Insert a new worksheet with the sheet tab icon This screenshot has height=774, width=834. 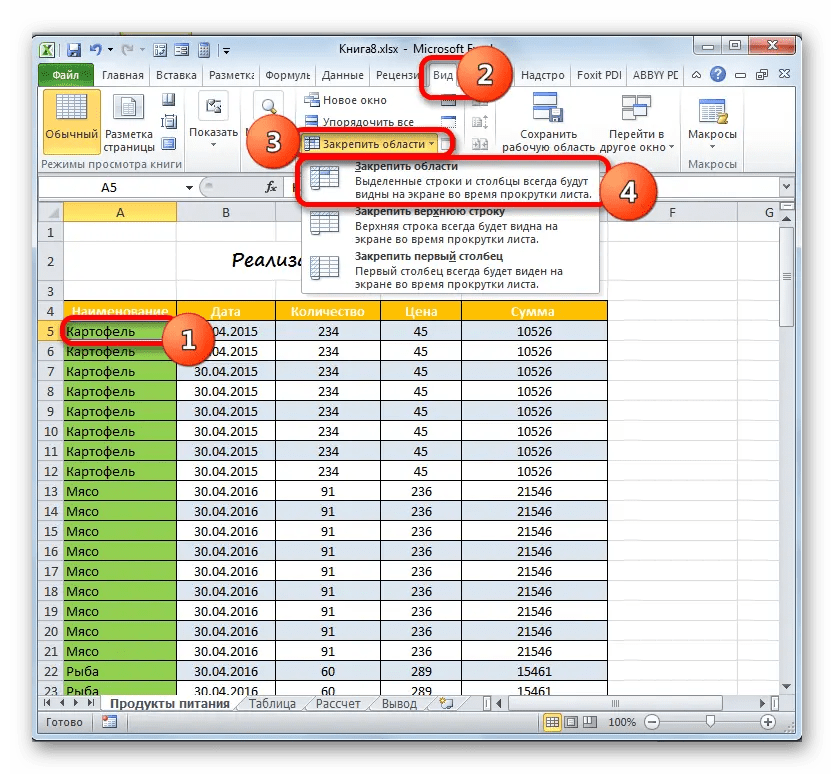pos(446,703)
